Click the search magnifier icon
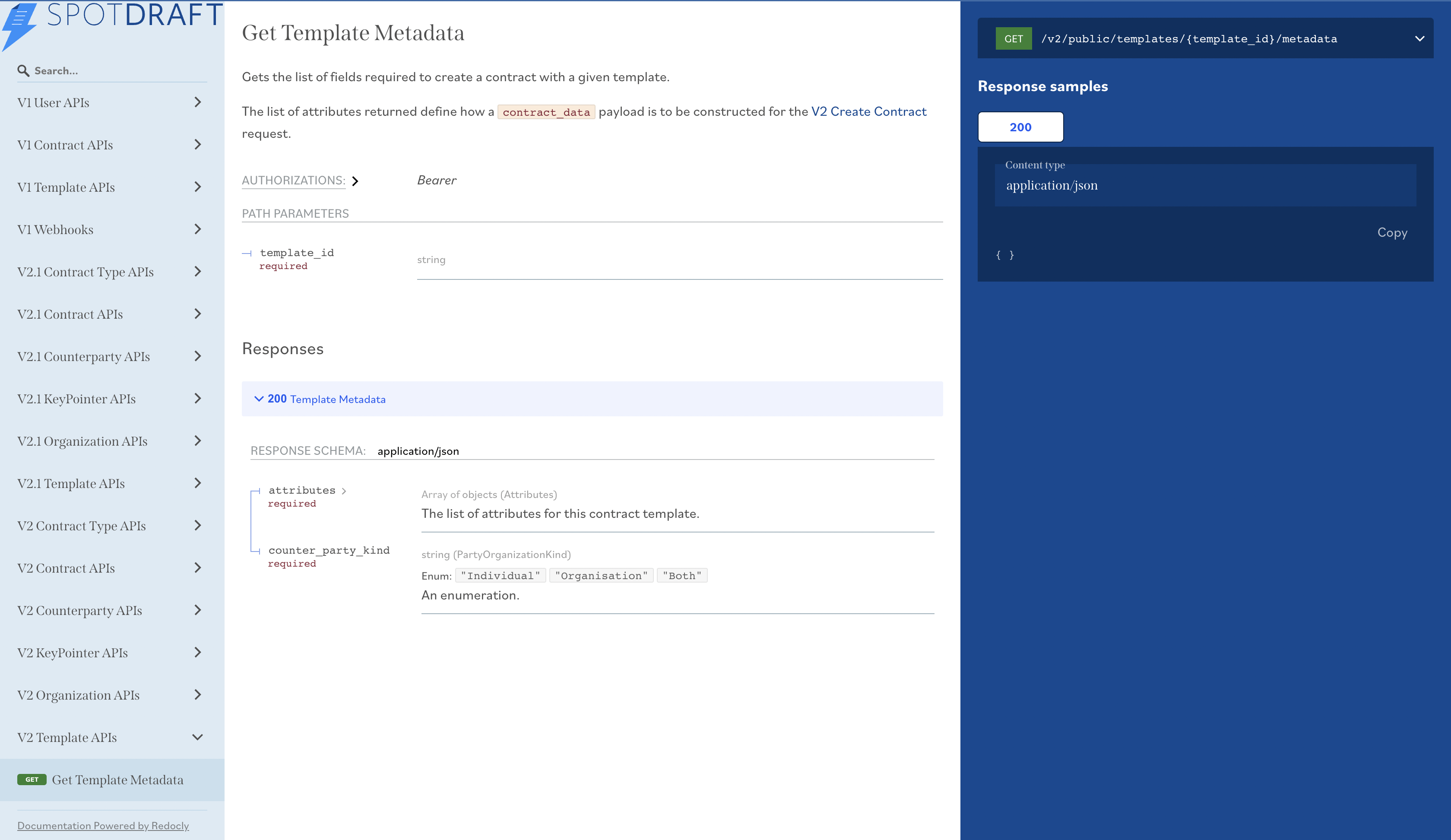This screenshot has height=840, width=1451. pyautogui.click(x=23, y=70)
